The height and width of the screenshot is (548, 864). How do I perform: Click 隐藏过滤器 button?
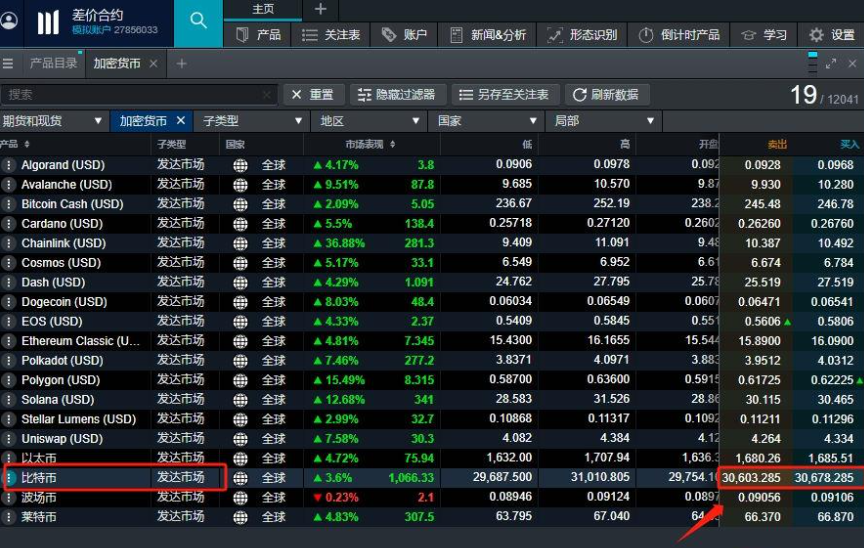point(396,95)
